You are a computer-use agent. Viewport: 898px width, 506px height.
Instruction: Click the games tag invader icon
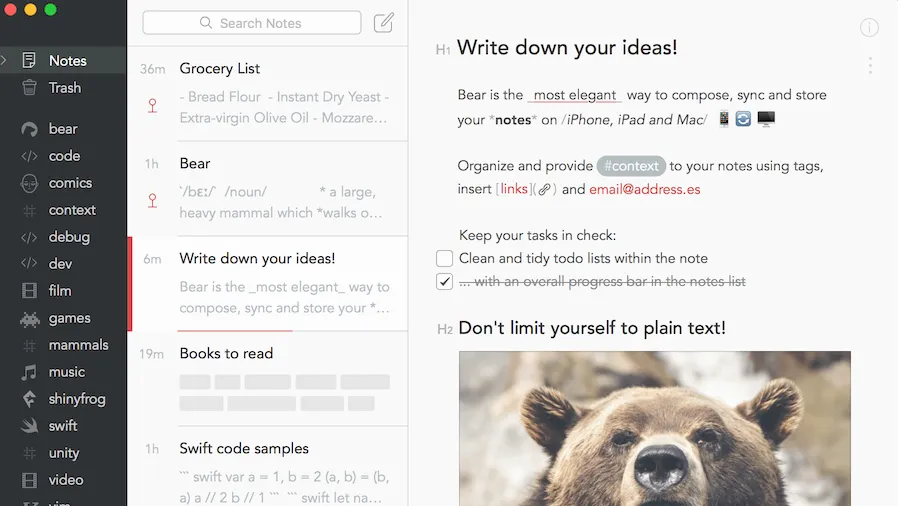[29, 318]
